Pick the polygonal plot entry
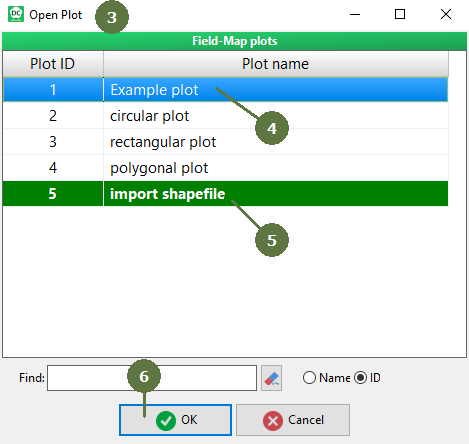The width and height of the screenshot is (469, 444). (225, 168)
